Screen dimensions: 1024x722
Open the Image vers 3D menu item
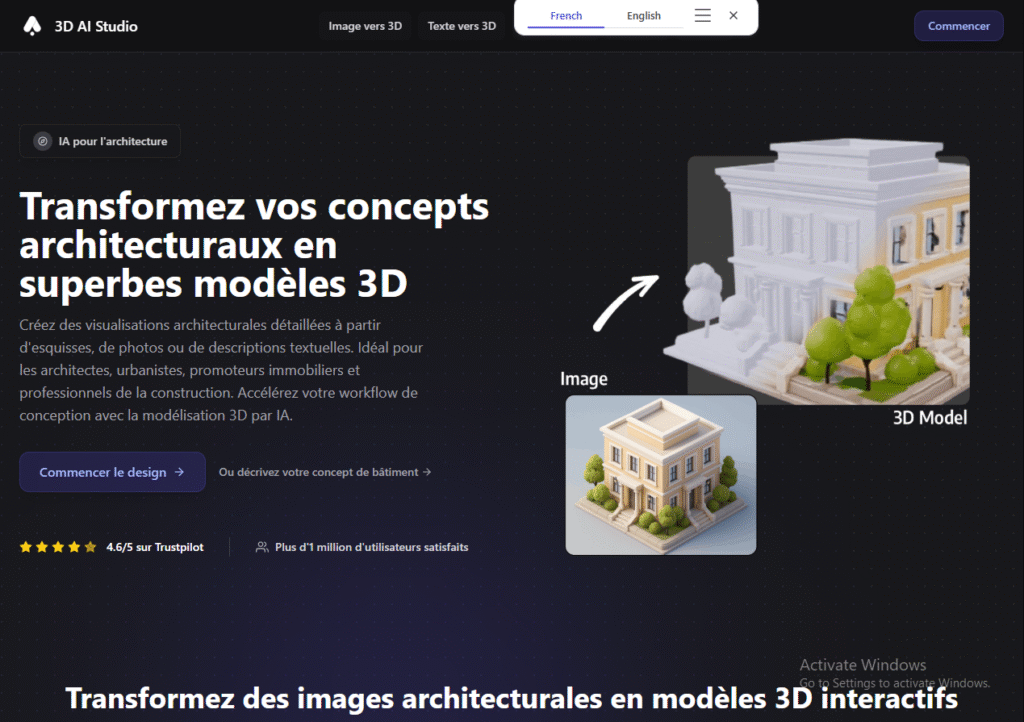click(x=365, y=26)
